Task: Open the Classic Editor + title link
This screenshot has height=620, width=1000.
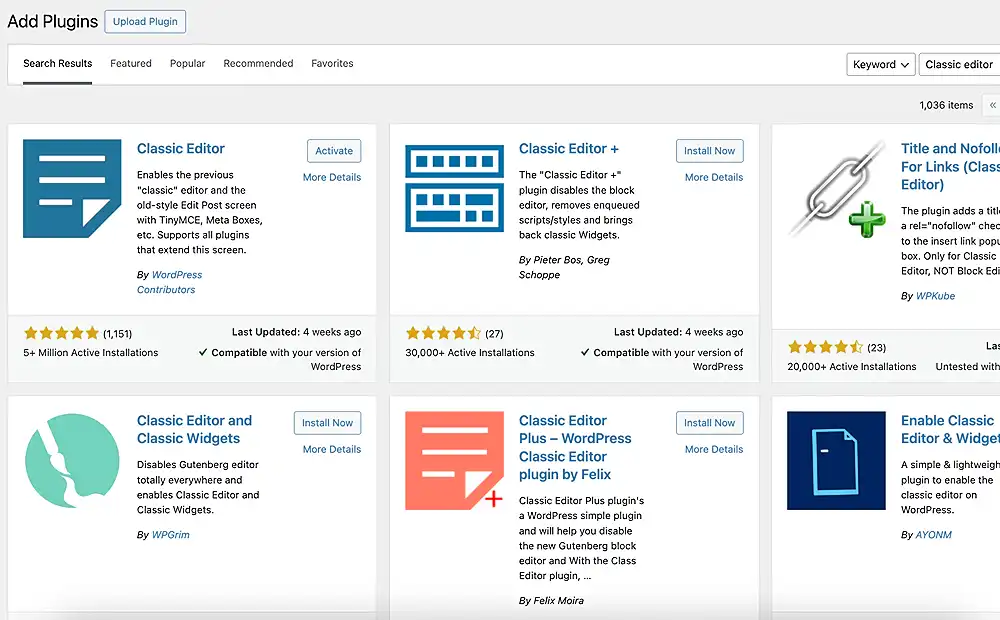Action: tap(569, 149)
